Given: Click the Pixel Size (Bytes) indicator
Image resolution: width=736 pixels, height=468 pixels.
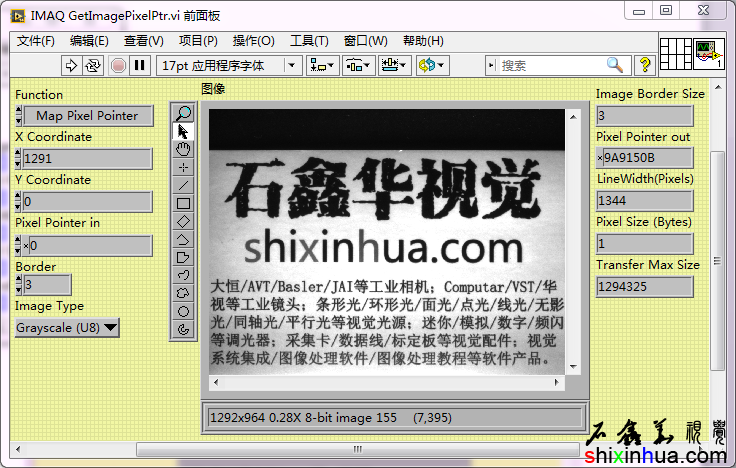Looking at the screenshot, I should 644,244.
